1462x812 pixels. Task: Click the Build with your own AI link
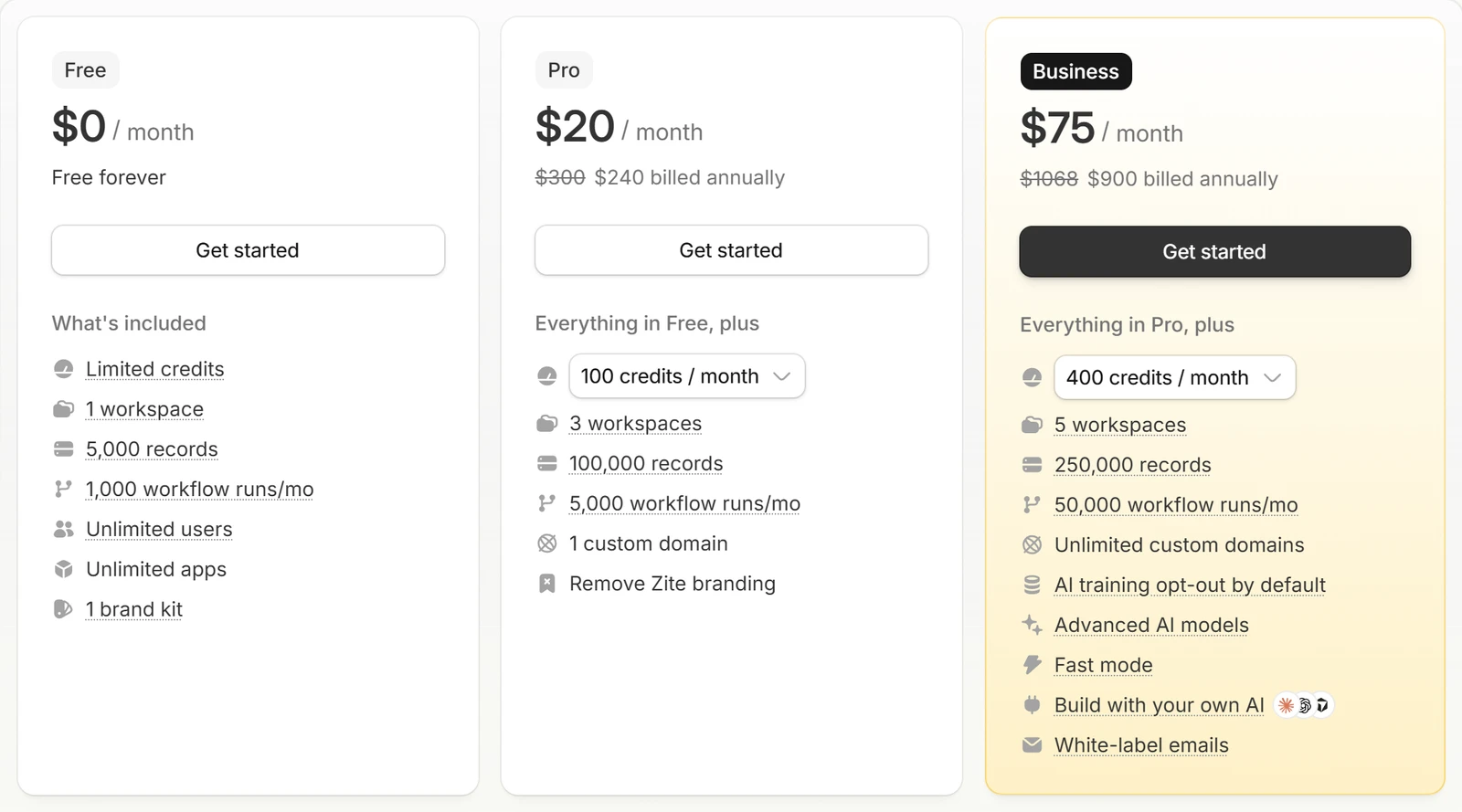(x=1160, y=705)
